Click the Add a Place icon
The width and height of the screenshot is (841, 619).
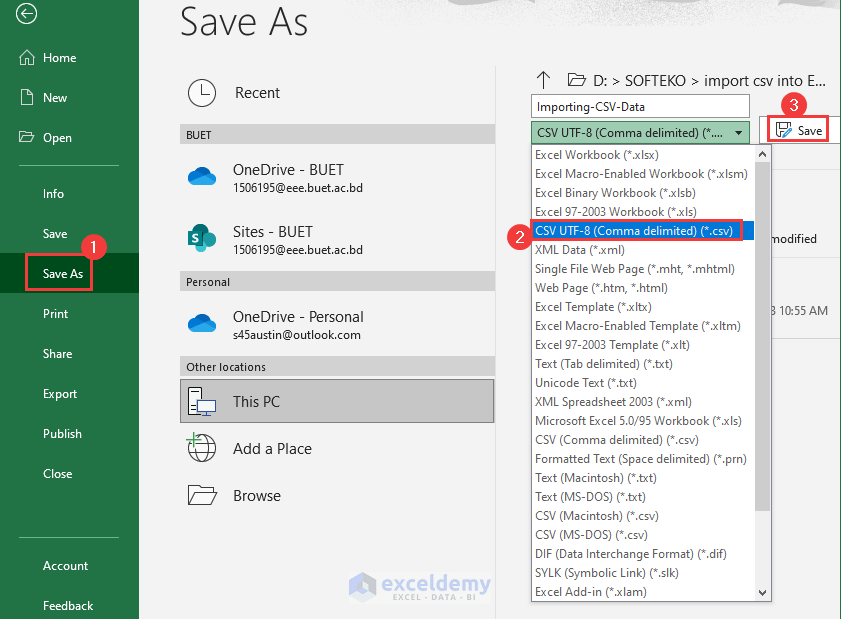(x=202, y=448)
